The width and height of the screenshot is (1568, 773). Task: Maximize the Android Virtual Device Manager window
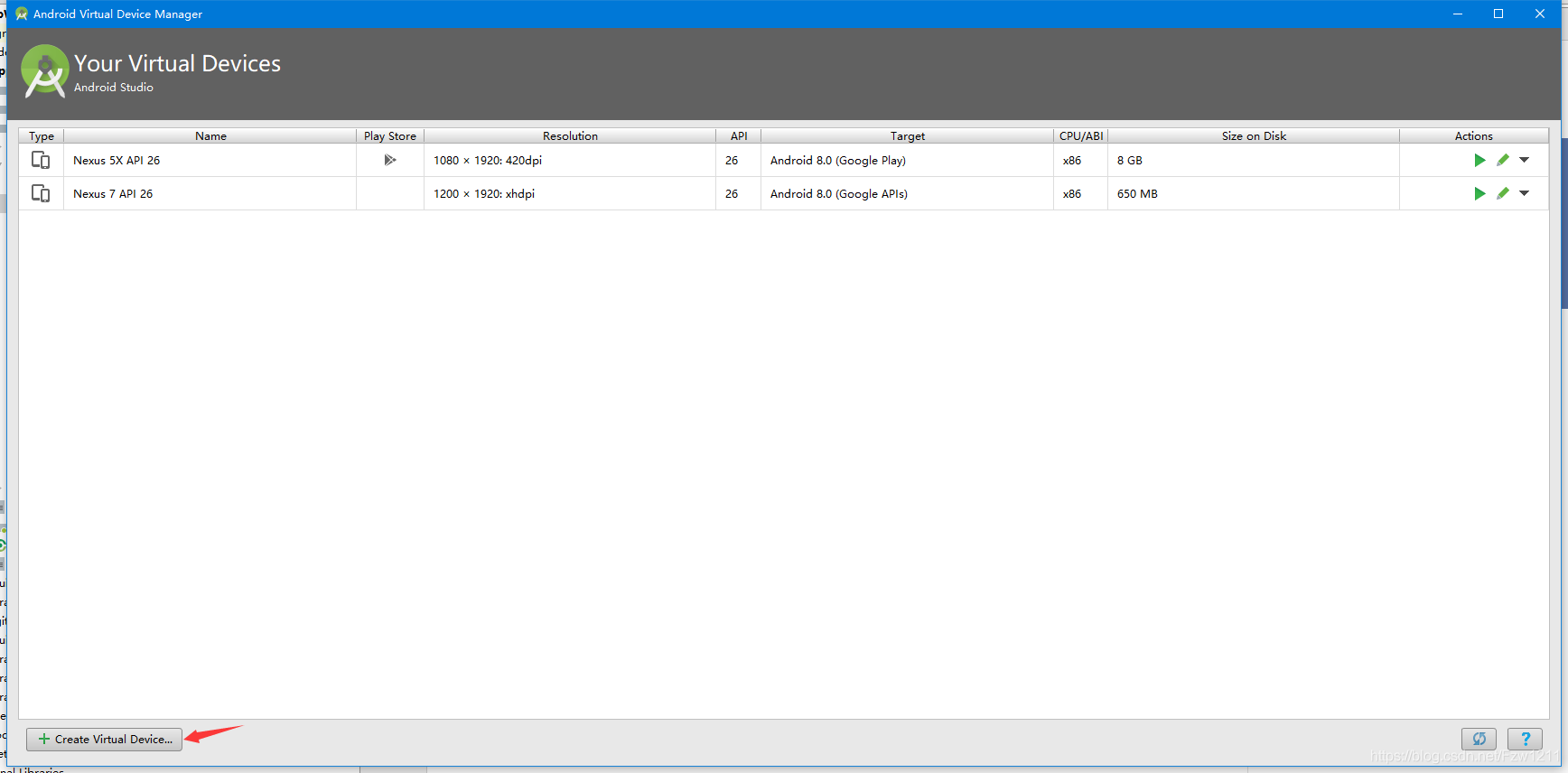pyautogui.click(x=1498, y=14)
